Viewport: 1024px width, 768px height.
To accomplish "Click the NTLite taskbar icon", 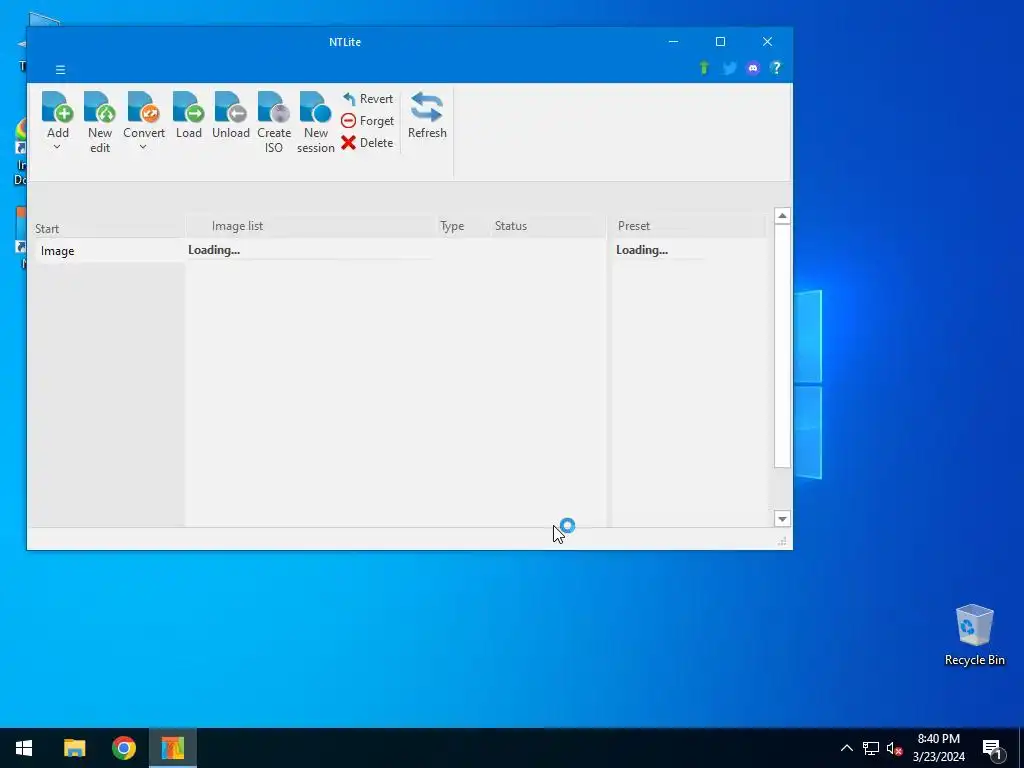I will 172,748.
